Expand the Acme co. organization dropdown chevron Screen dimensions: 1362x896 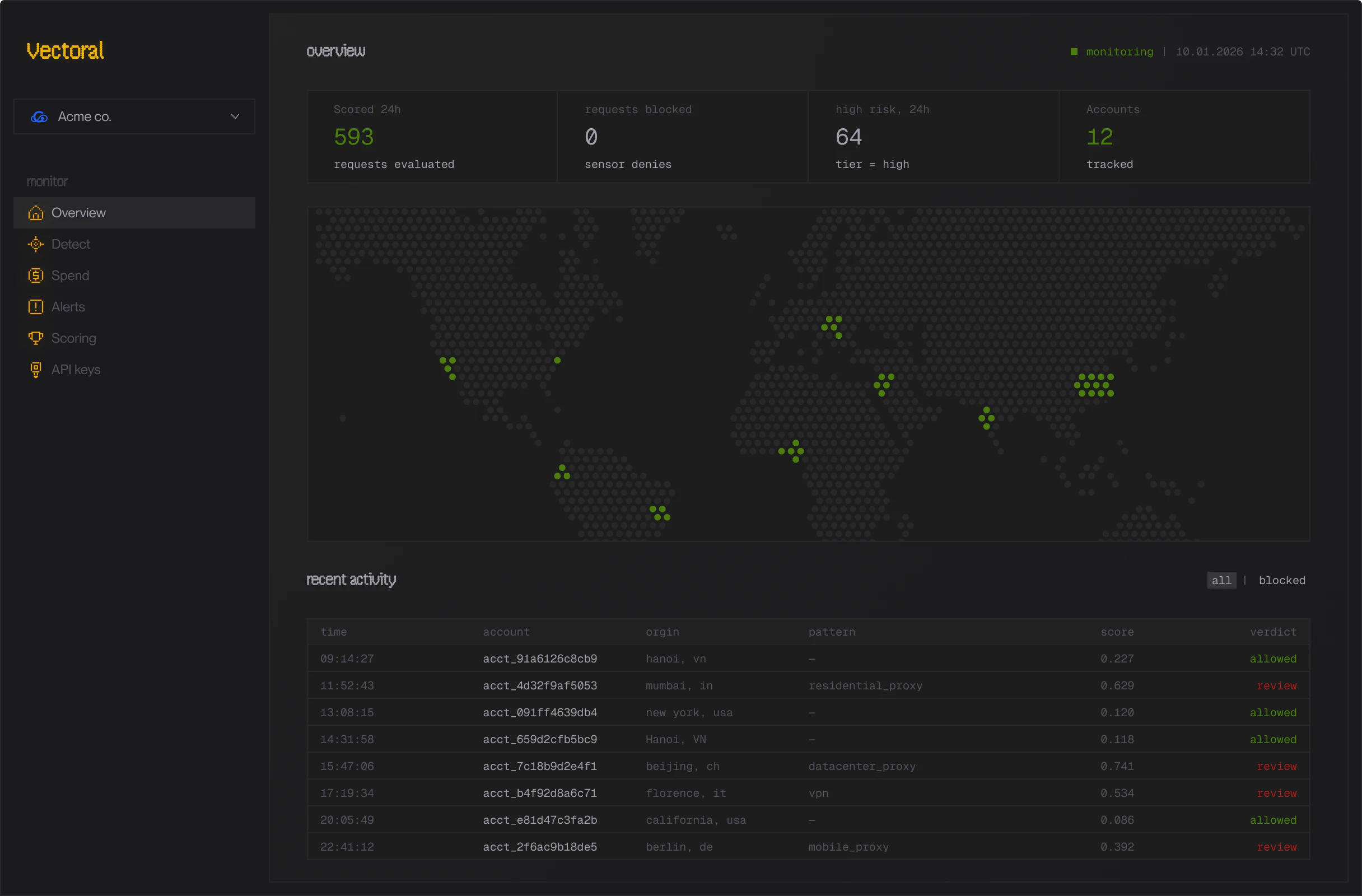[x=235, y=116]
